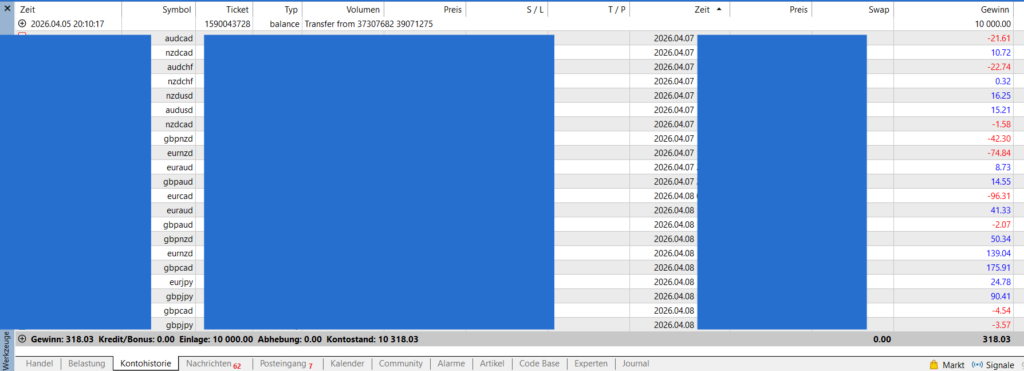Switch to the Belastung tab
Image resolution: width=1024 pixels, height=371 pixels.
[86, 364]
